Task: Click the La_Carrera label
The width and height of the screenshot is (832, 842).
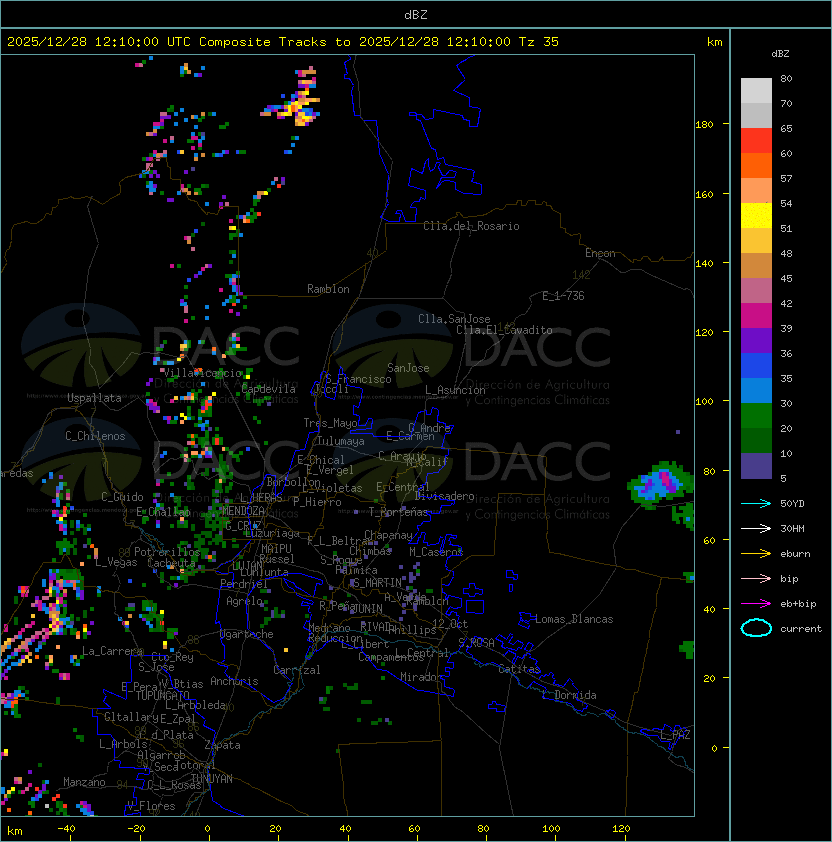Action: 112,651
